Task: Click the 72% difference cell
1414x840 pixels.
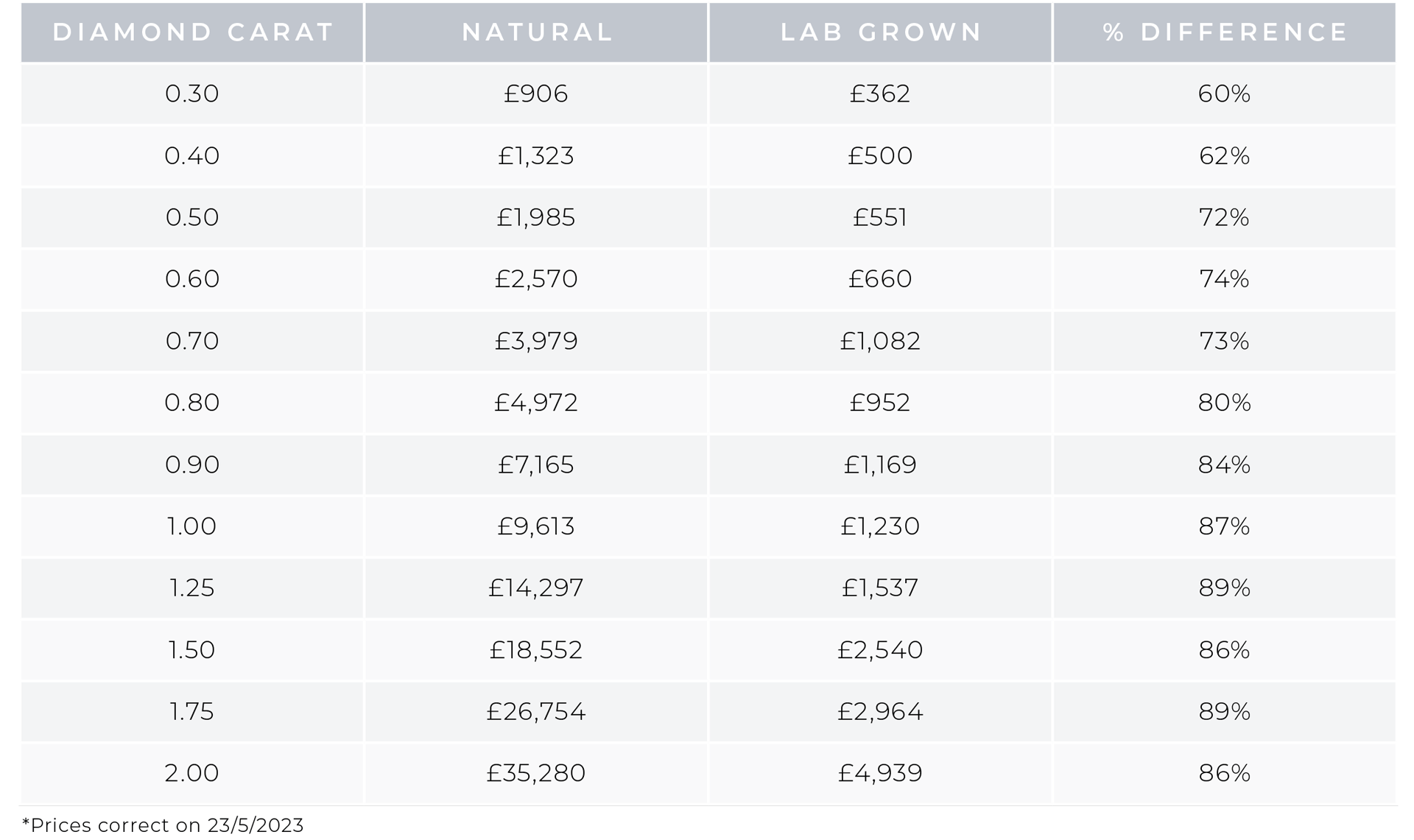Action: pos(1225,218)
